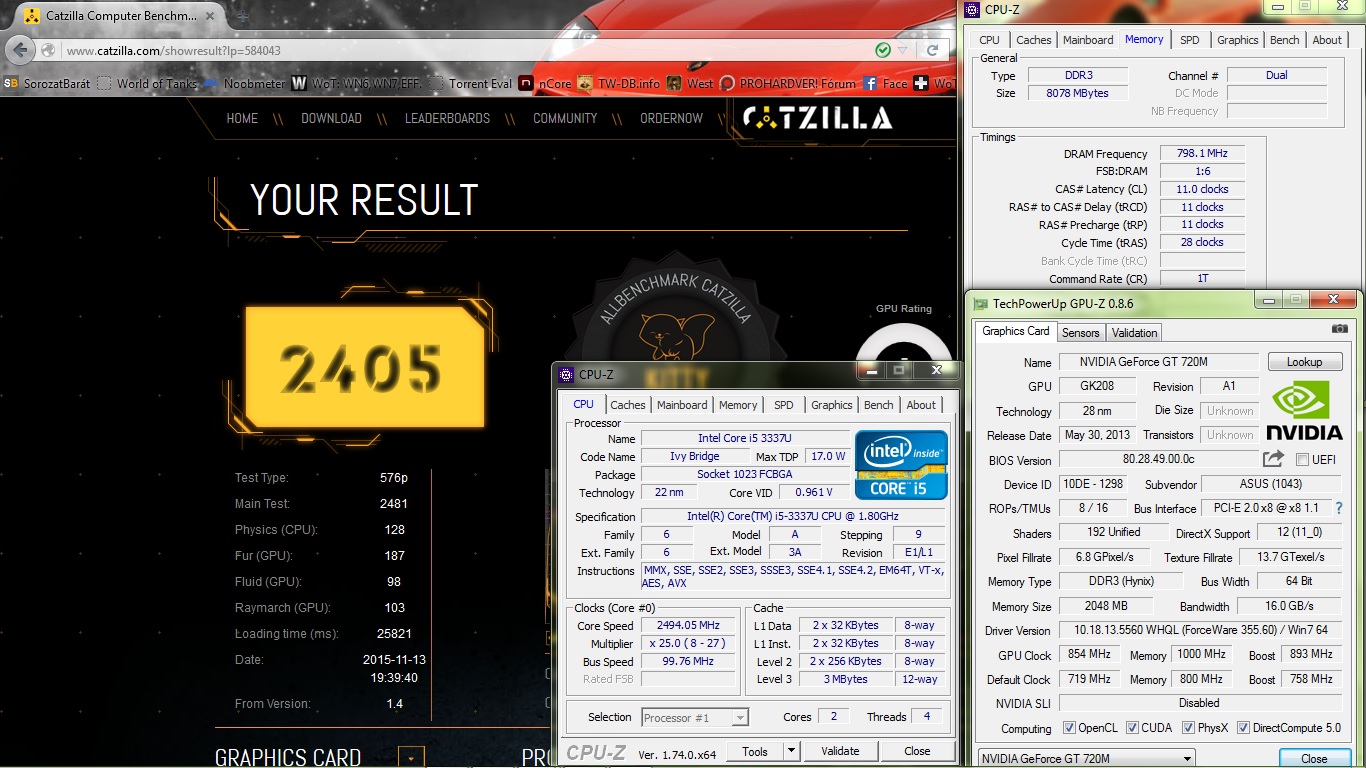This screenshot has height=768, width=1366.
Task: Click the DRAM Frequency value 798.1 MHz
Action: click(x=1202, y=154)
